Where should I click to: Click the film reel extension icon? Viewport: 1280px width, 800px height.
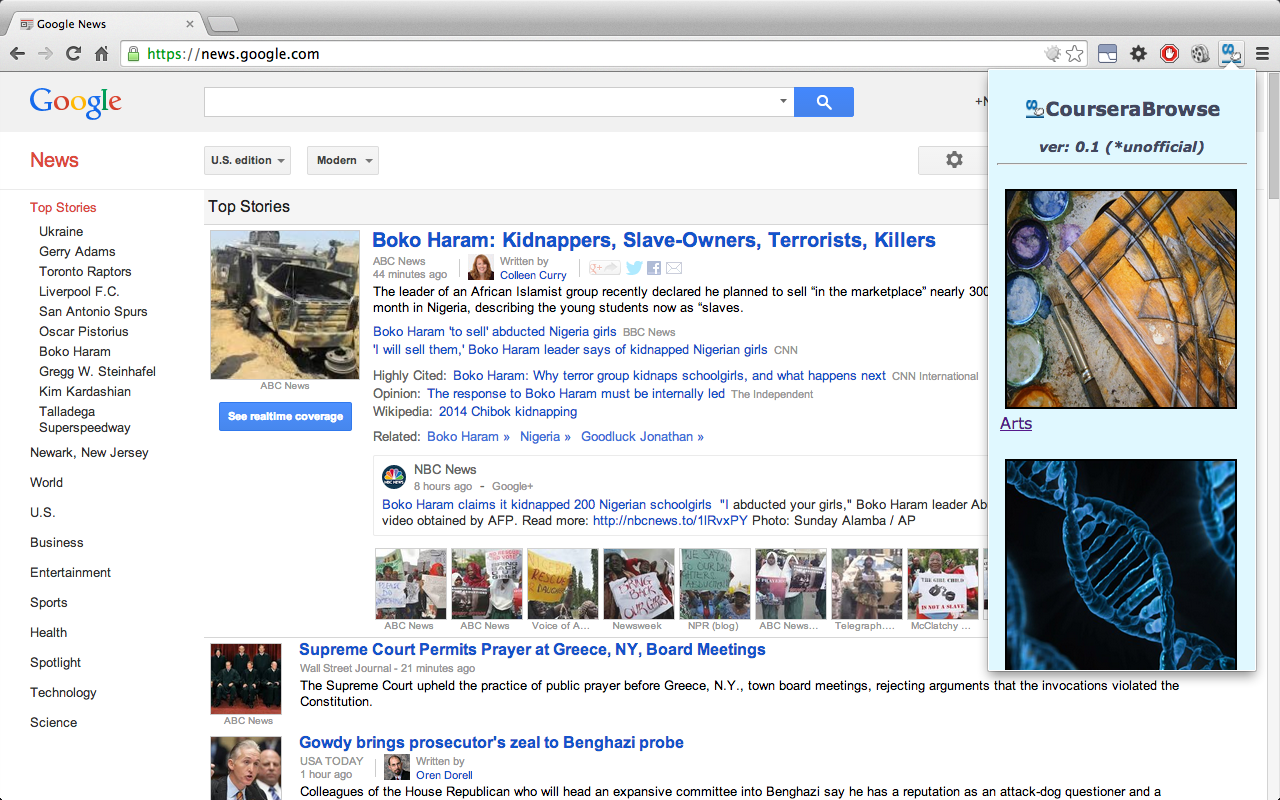pos(1200,54)
